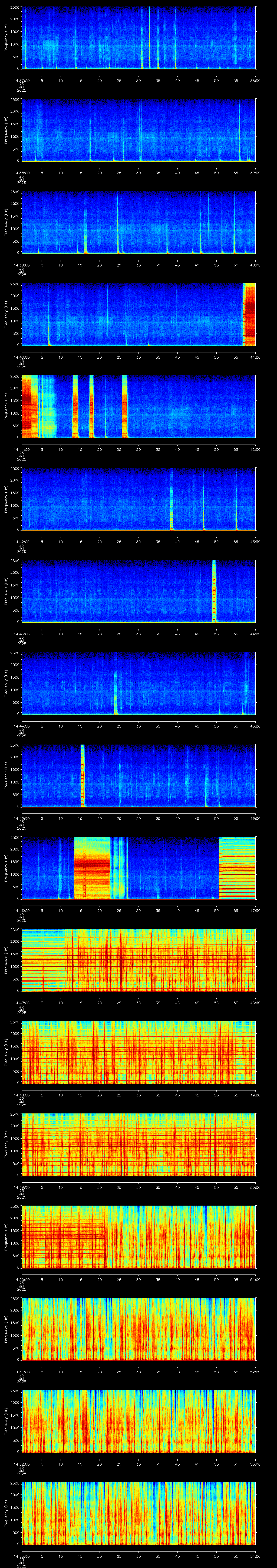Click the 14:41:00 start time label
277x1568 pixels.
(21, 449)
